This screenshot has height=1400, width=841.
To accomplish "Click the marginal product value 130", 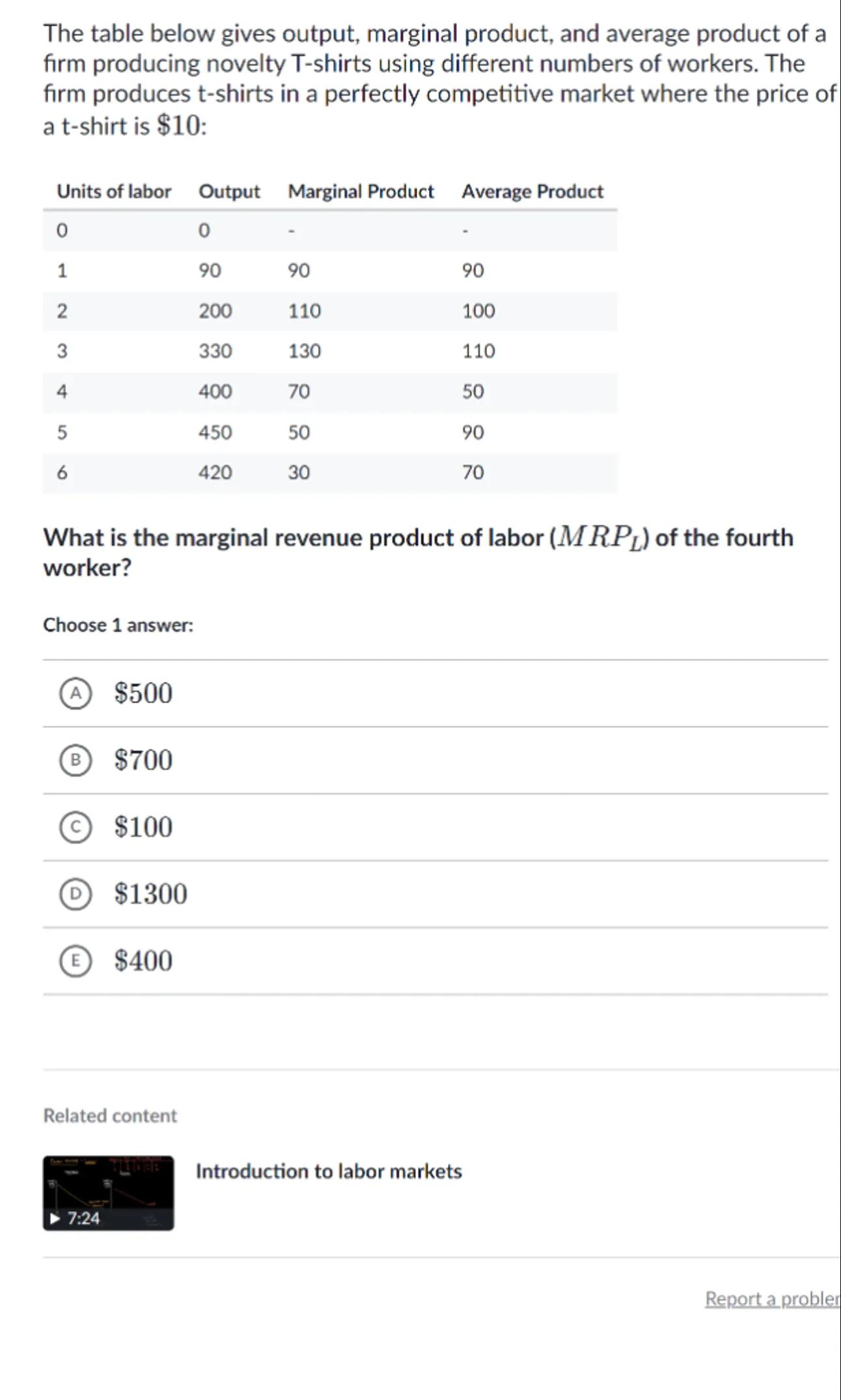I will 305,351.
